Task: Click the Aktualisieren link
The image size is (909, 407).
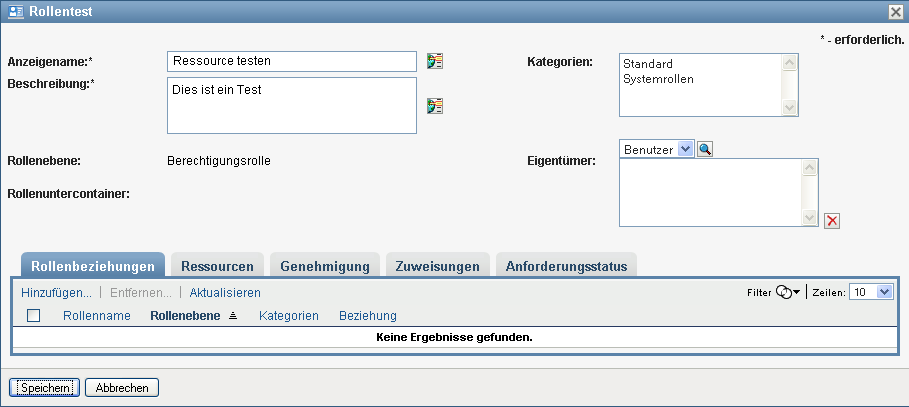Action: (x=225, y=293)
